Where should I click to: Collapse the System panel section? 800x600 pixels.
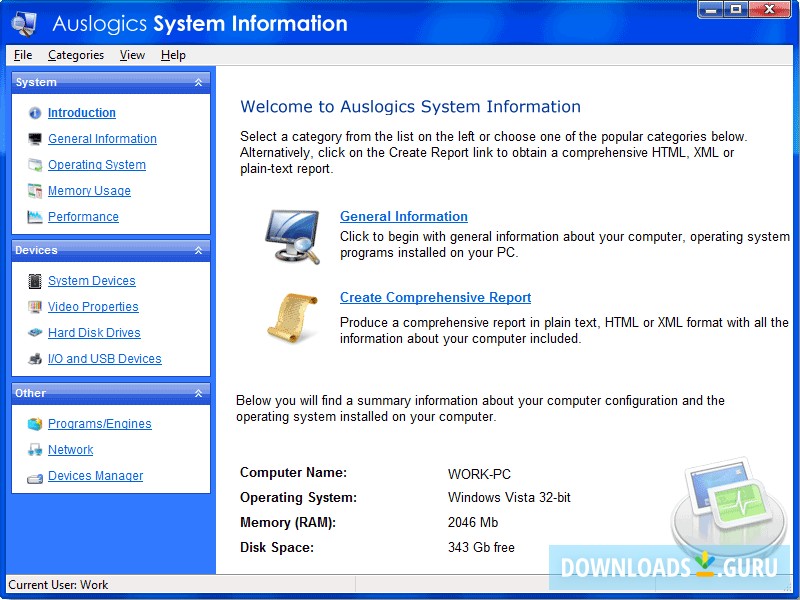(x=198, y=82)
